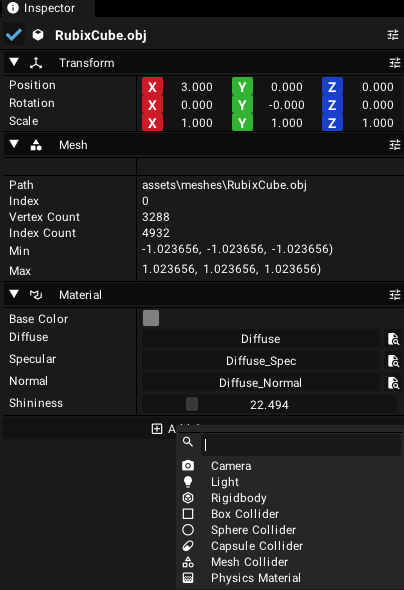Click the red X button for Position
This screenshot has height=590, width=404.
[x=152, y=87]
